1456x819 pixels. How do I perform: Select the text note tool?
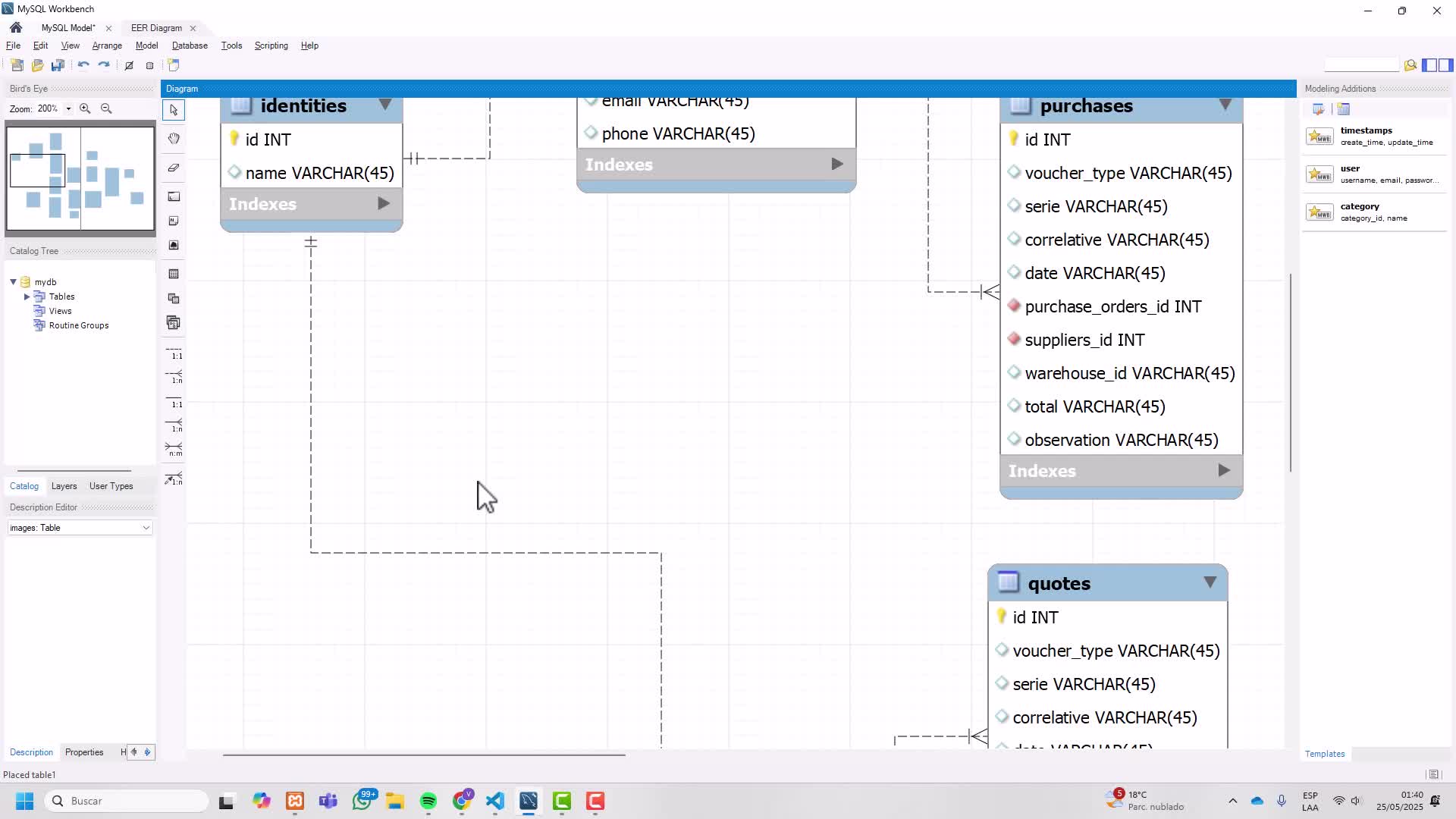pos(174,221)
